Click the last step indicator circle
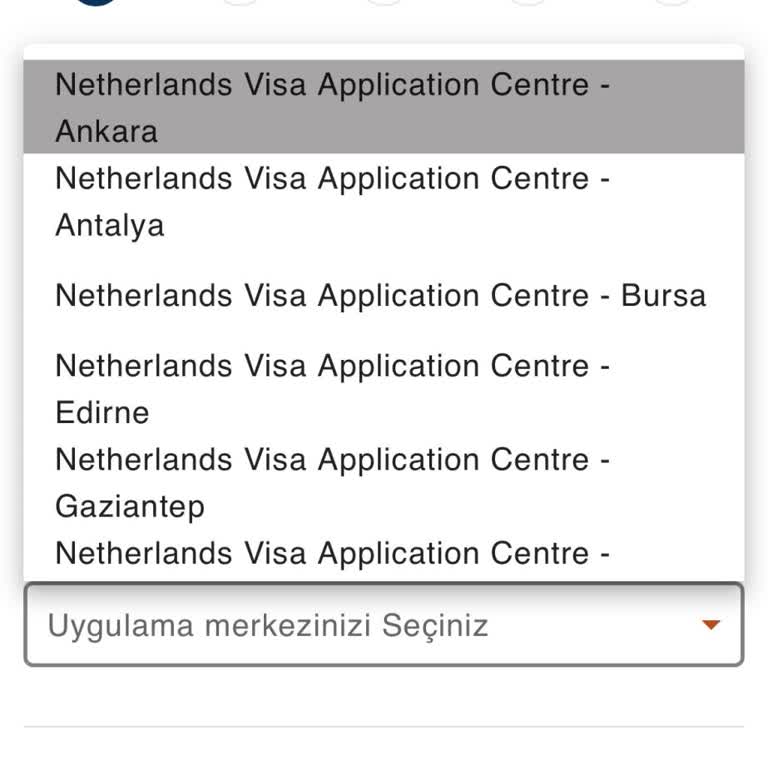768x768 pixels. [x=672, y=2]
